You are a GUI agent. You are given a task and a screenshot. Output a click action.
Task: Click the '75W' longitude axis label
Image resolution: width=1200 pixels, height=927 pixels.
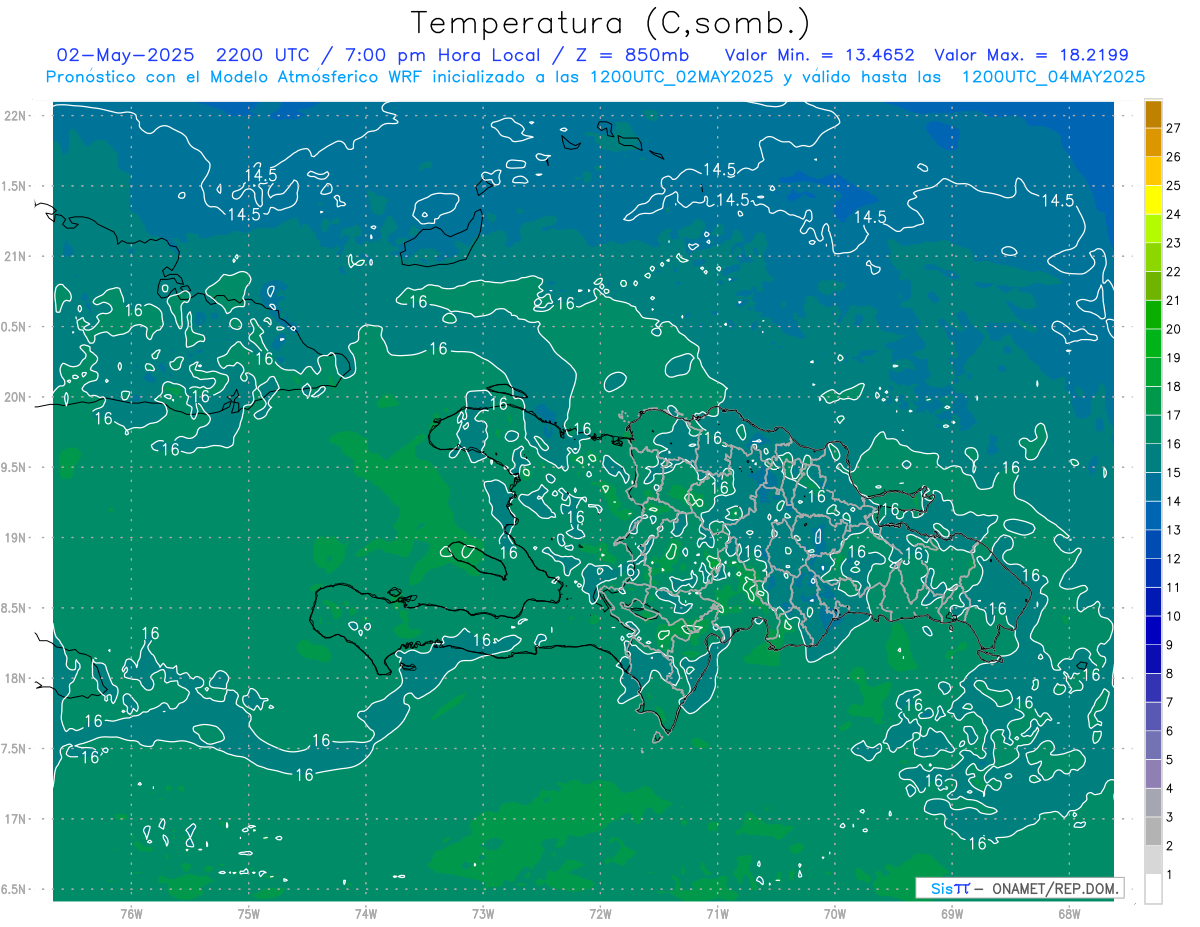point(248,914)
